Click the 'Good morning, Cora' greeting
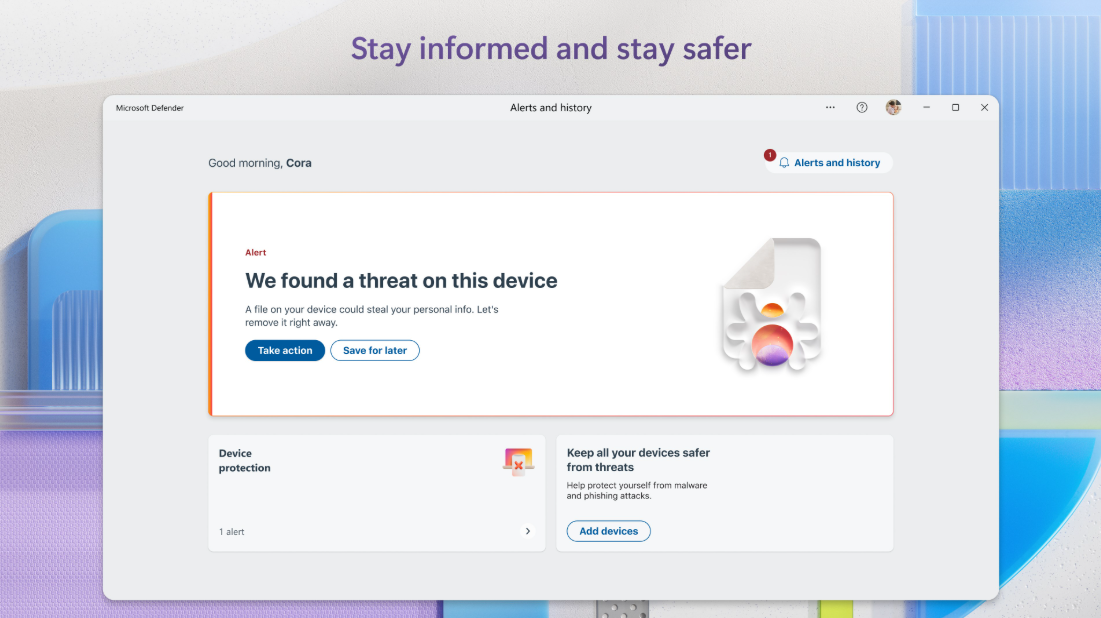Image resolution: width=1101 pixels, height=618 pixels. point(260,163)
